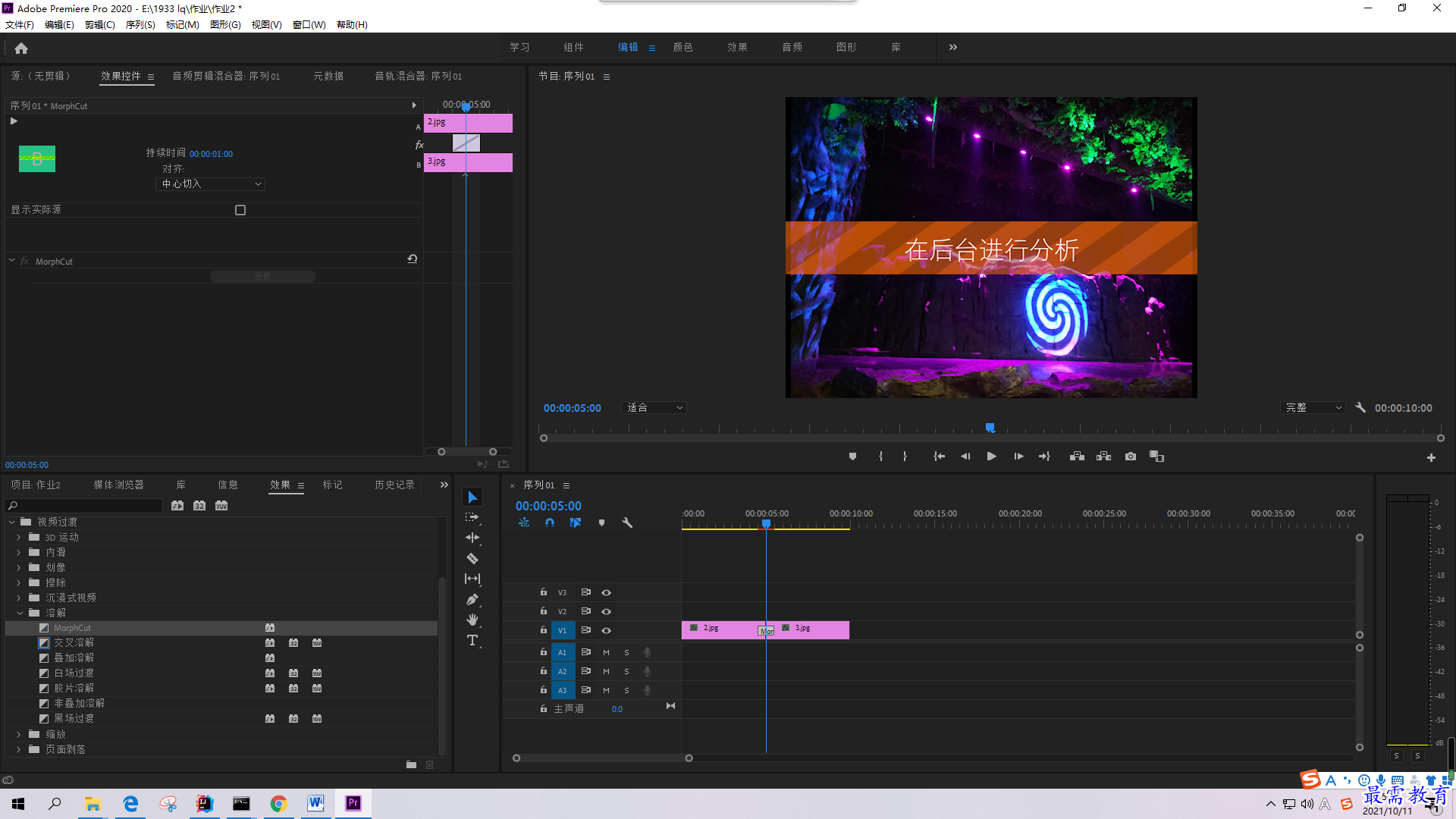This screenshot has height=819, width=1456.
Task: Switch to the 效果 workspace tab
Action: pyautogui.click(x=737, y=47)
